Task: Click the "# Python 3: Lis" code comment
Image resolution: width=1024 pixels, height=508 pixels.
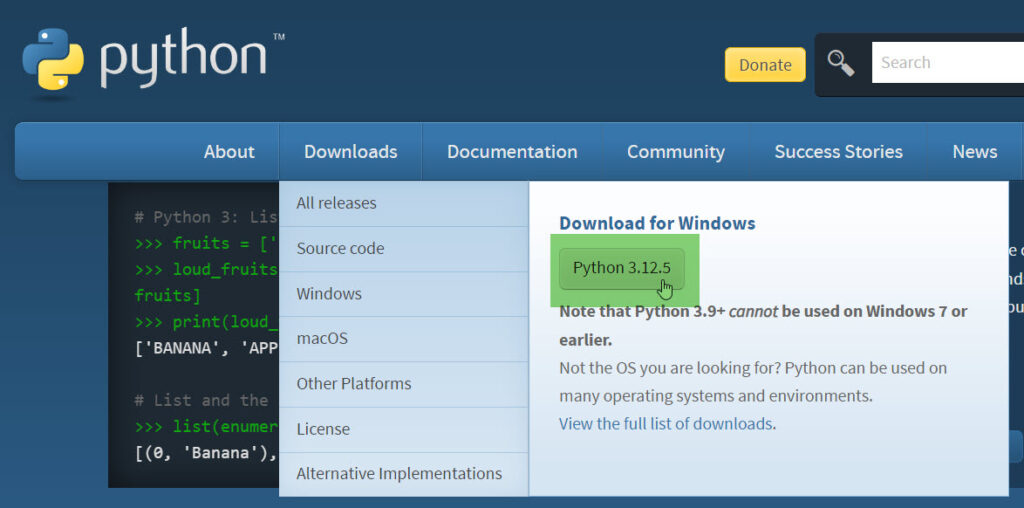Action: point(206,217)
